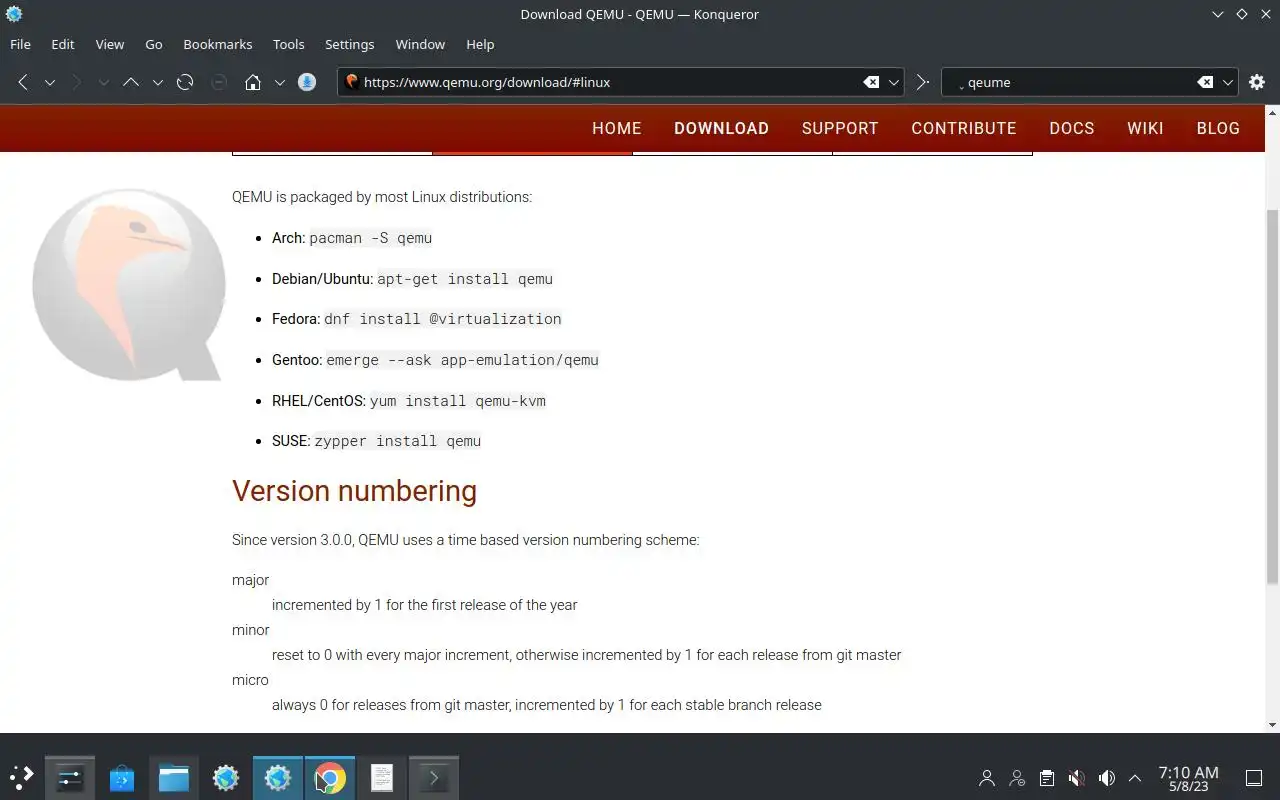Open DOCS from the site navigation

tap(1072, 128)
